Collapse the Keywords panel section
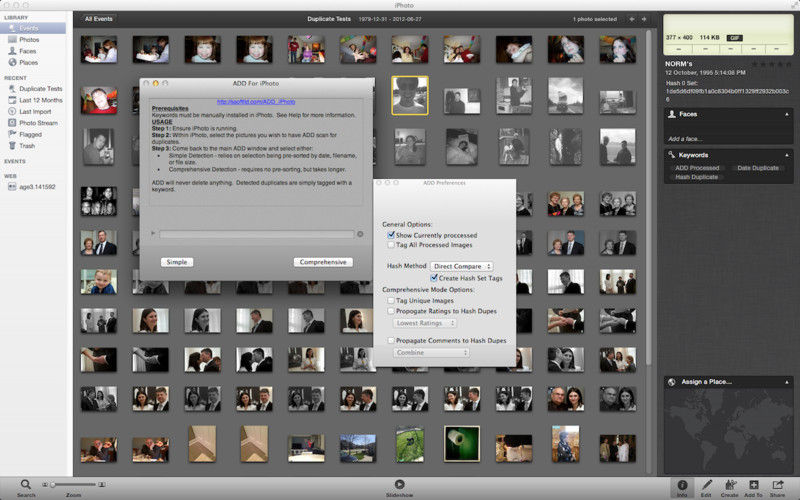Screen dimensions: 800x500 click(786, 155)
